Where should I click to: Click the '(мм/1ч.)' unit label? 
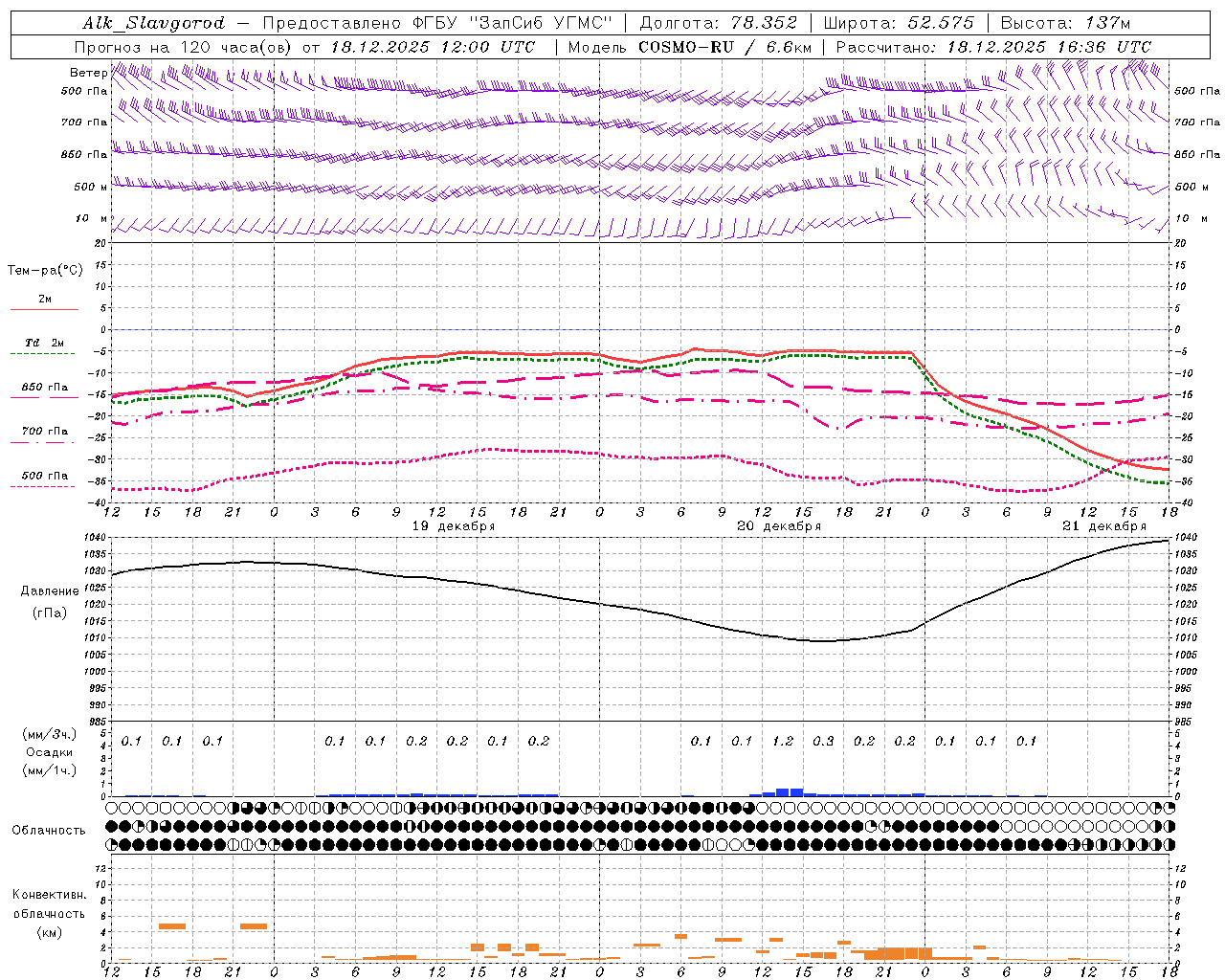(x=50, y=770)
